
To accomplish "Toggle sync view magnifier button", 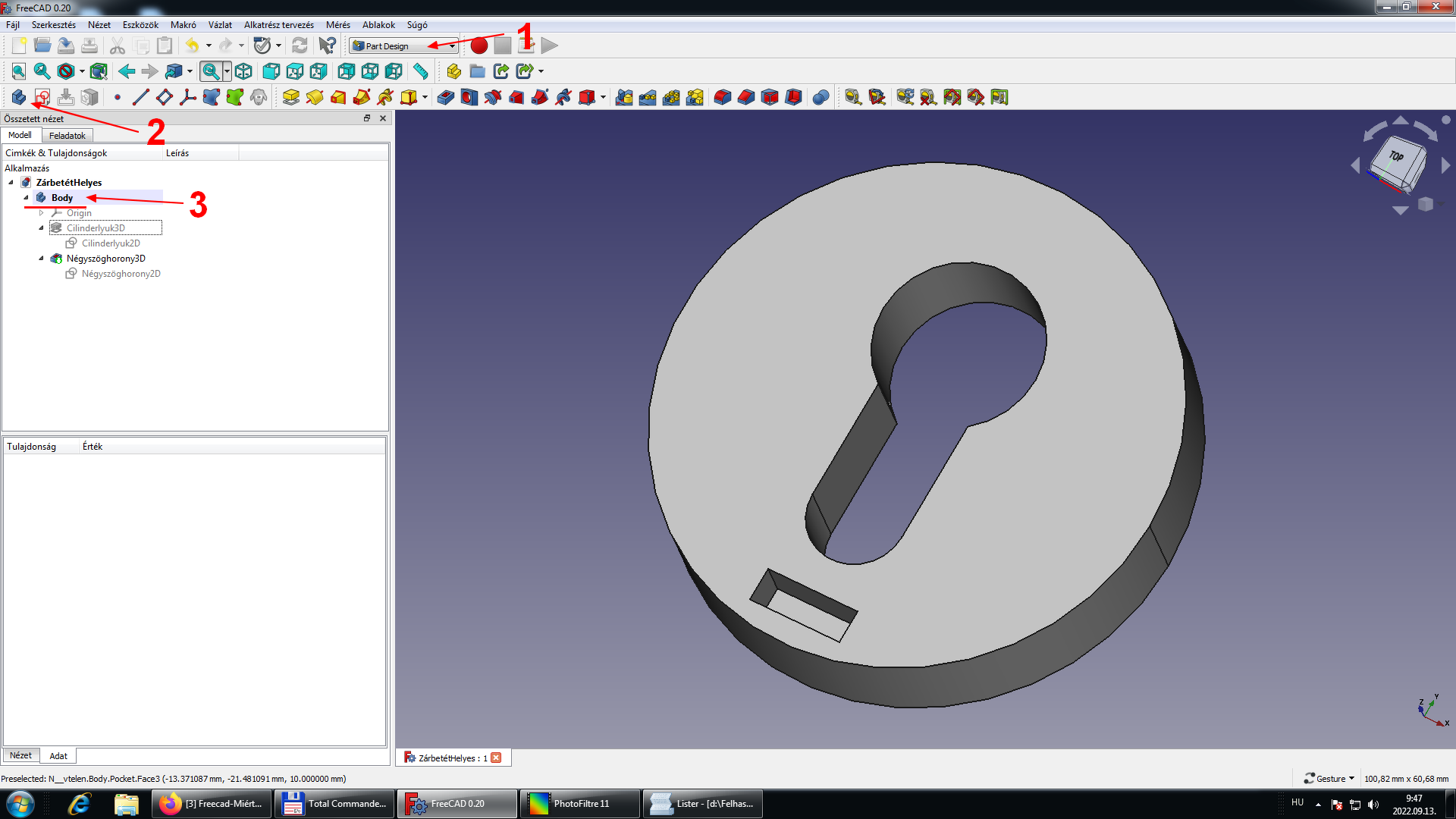I will 211,71.
